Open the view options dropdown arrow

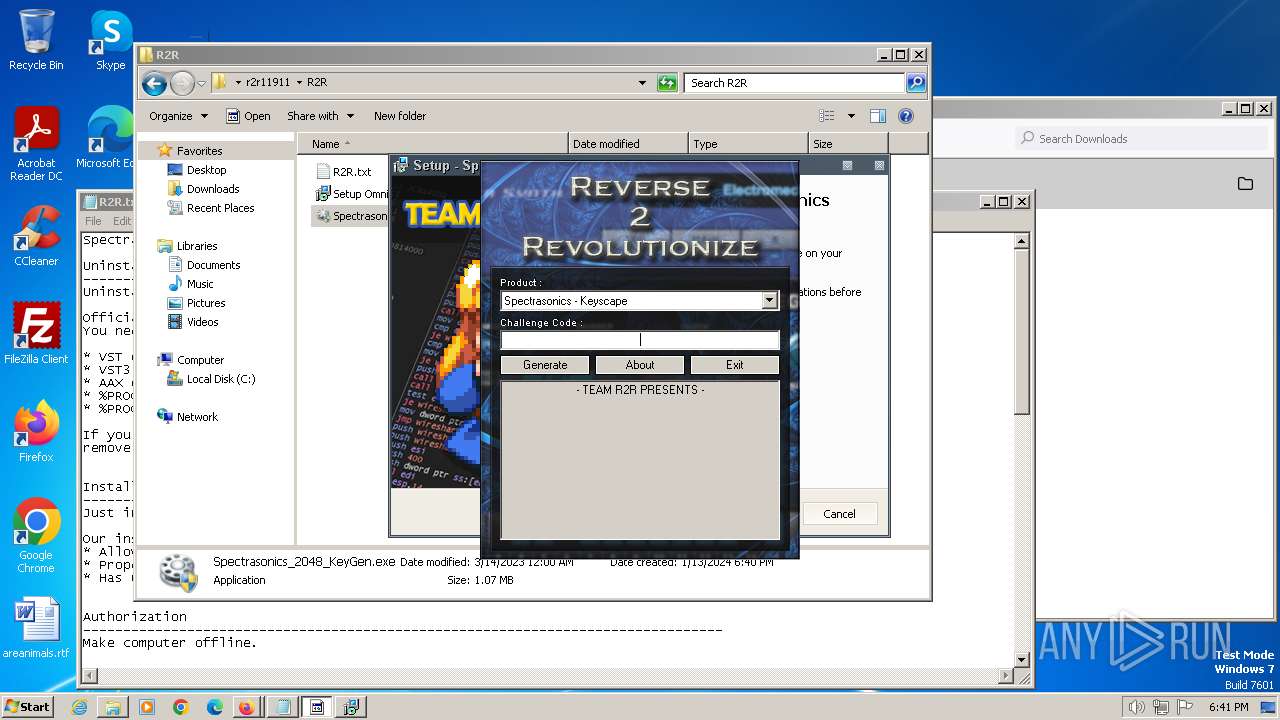pyautogui.click(x=851, y=116)
